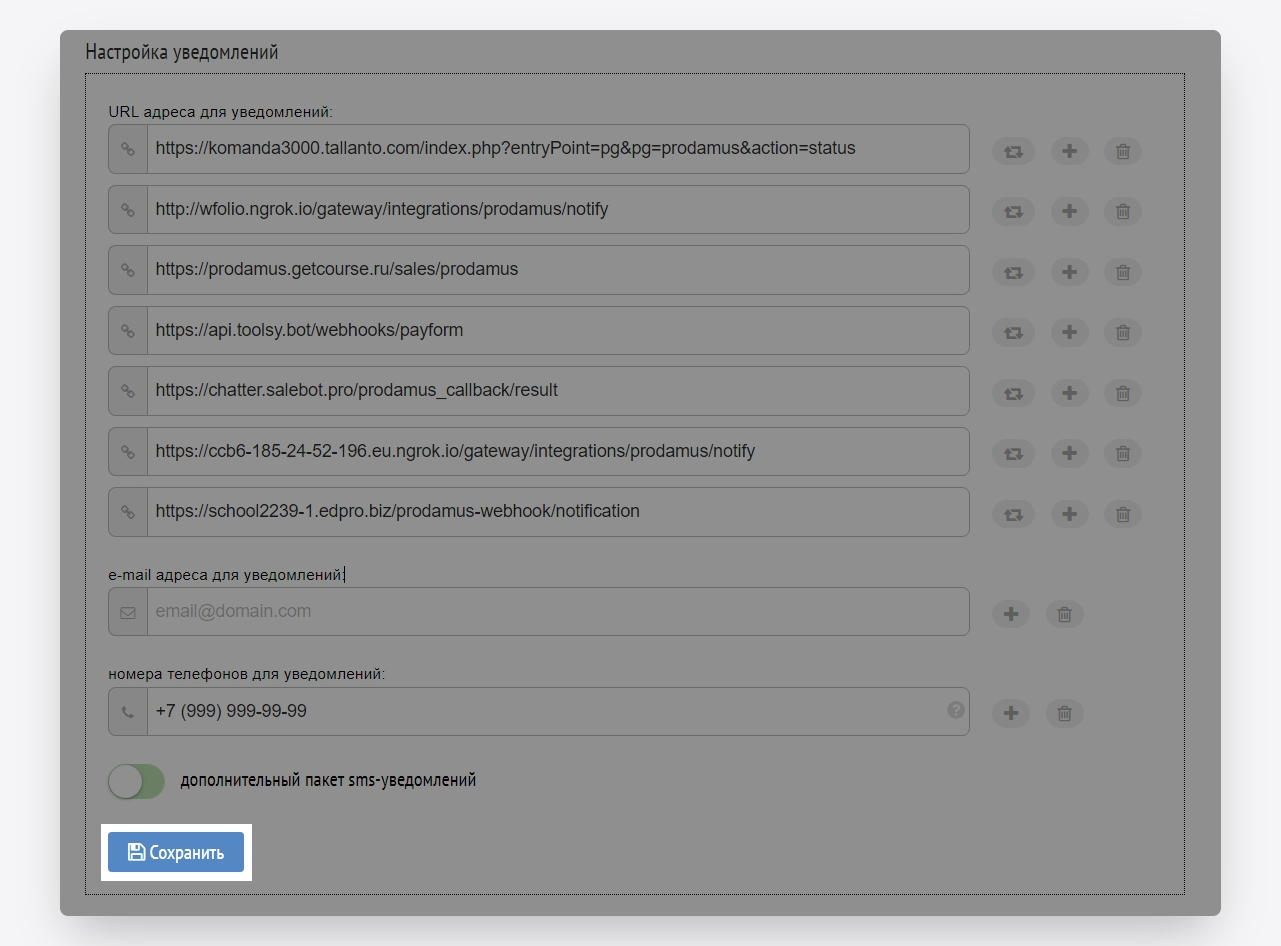Click the resend icon for the edpro.biz URL
The height and width of the screenshot is (946, 1281).
pos(1013,514)
